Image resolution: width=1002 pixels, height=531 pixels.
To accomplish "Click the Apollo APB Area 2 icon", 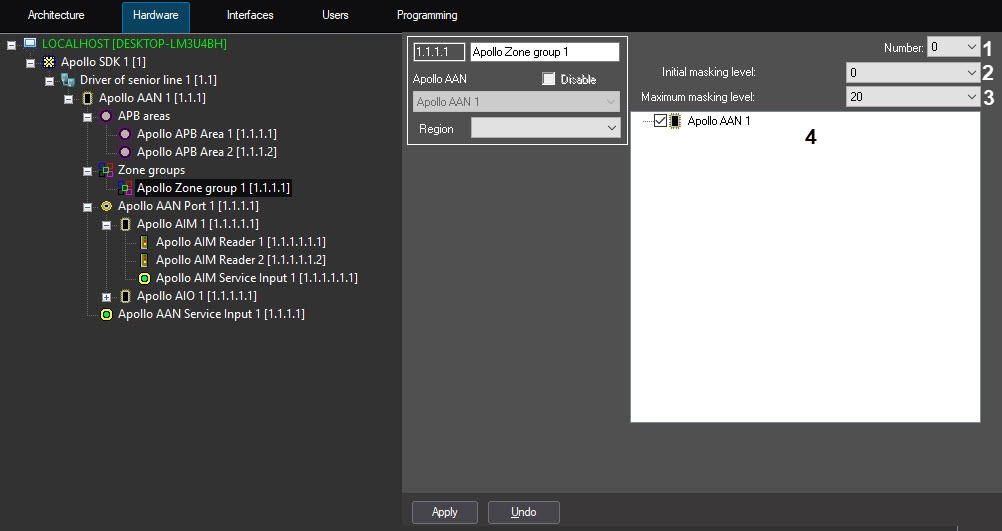I will 125,152.
